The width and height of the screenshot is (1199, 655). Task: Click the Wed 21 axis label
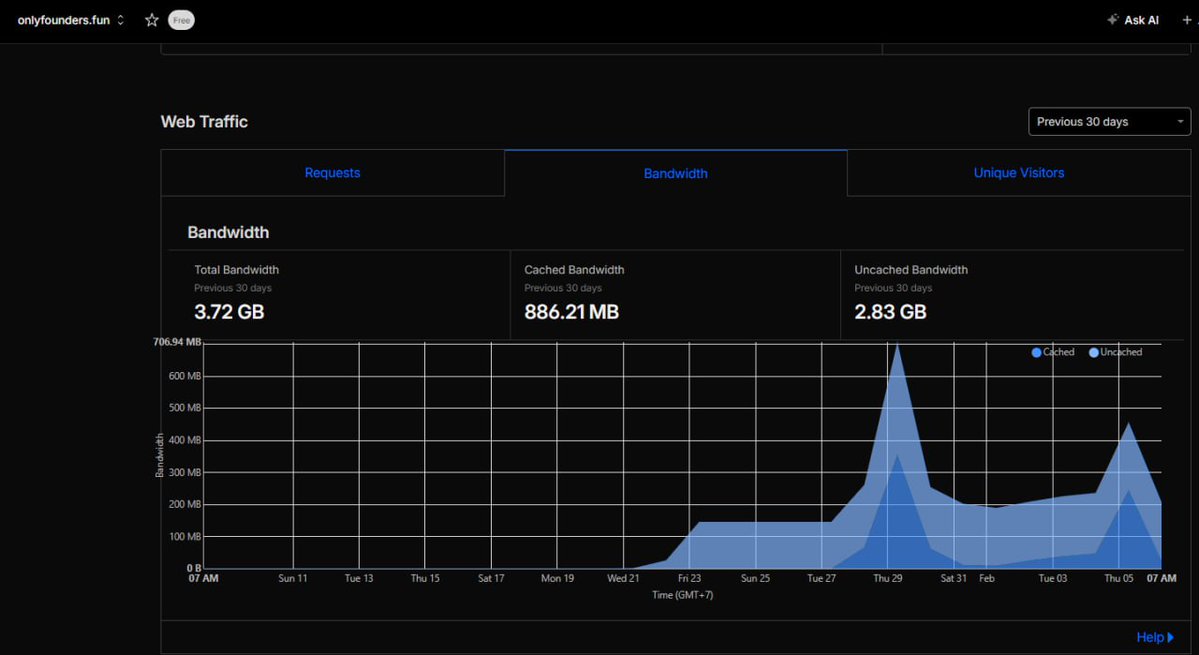623,579
